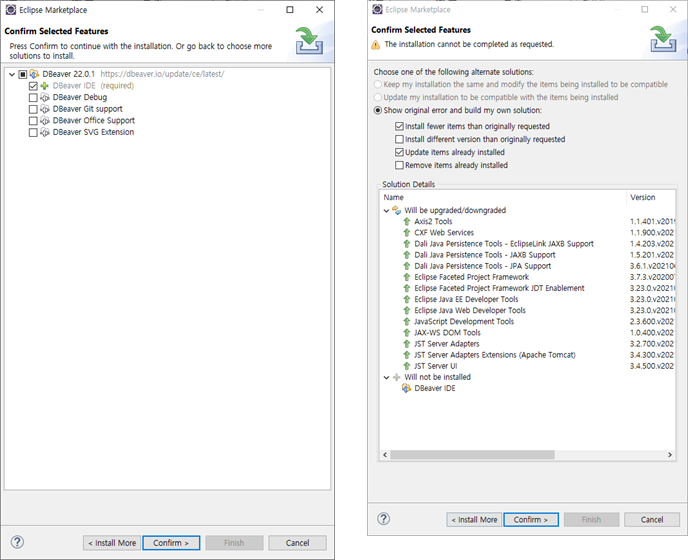The width and height of the screenshot is (688, 560).
Task: Click the upgrade arrow for Dali Java Persistence Tools - JPA Support
Action: coord(407,266)
